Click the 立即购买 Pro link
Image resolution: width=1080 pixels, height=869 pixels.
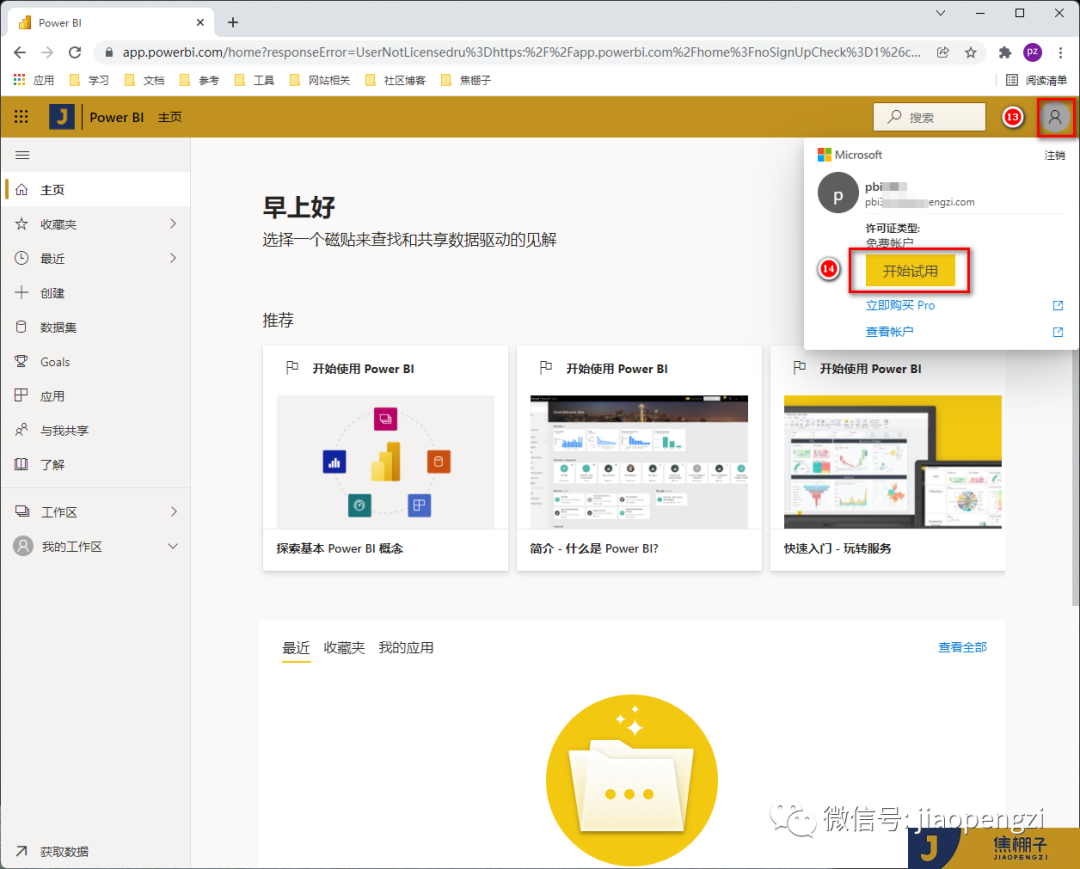(900, 305)
